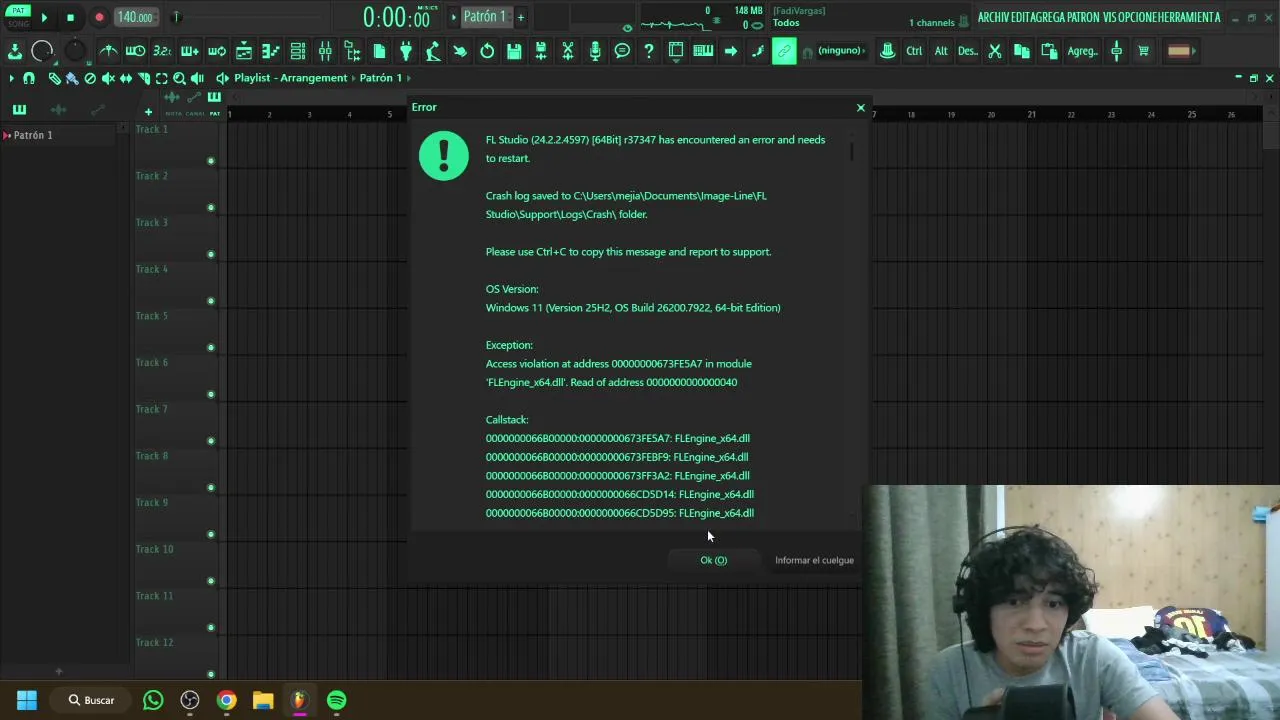Open the Patrón 1 pattern selector
1280x720 pixels.
pos(485,16)
